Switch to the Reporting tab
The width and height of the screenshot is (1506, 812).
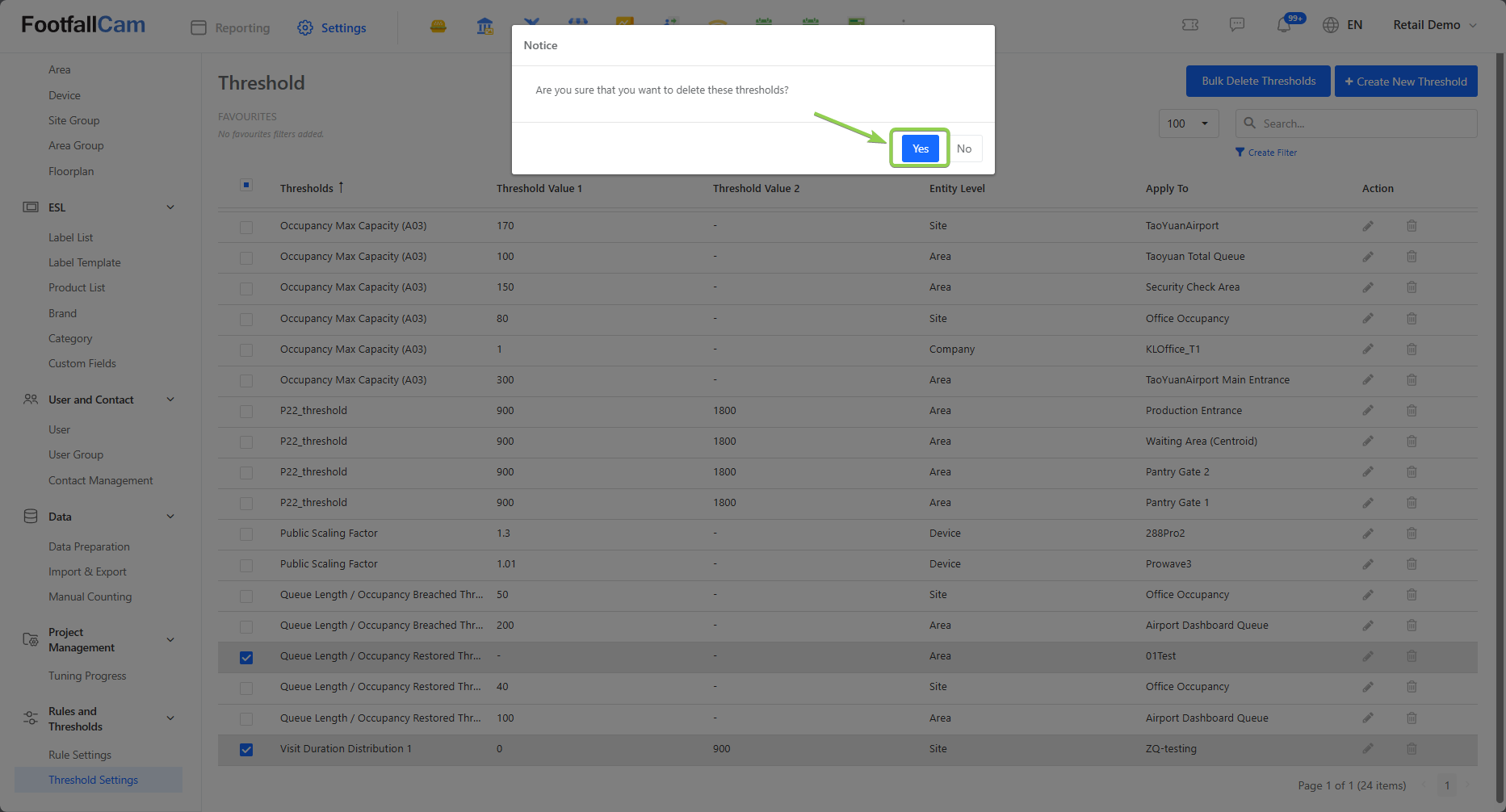[231, 28]
